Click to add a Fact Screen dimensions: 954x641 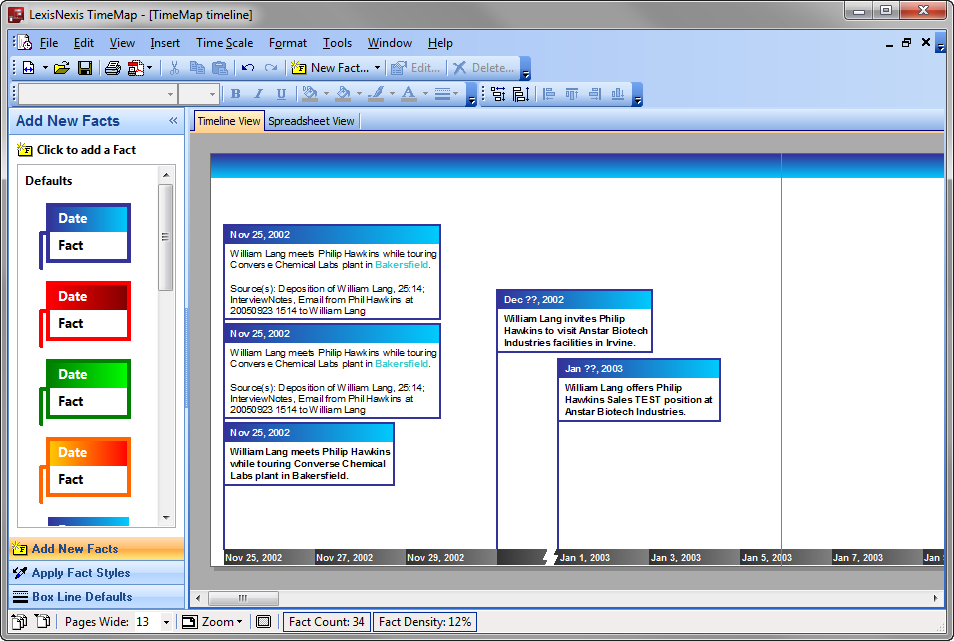(77, 150)
